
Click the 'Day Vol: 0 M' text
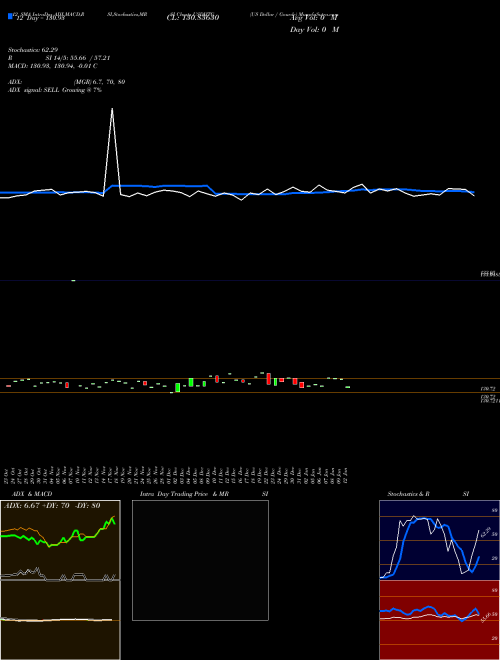tap(314, 30)
